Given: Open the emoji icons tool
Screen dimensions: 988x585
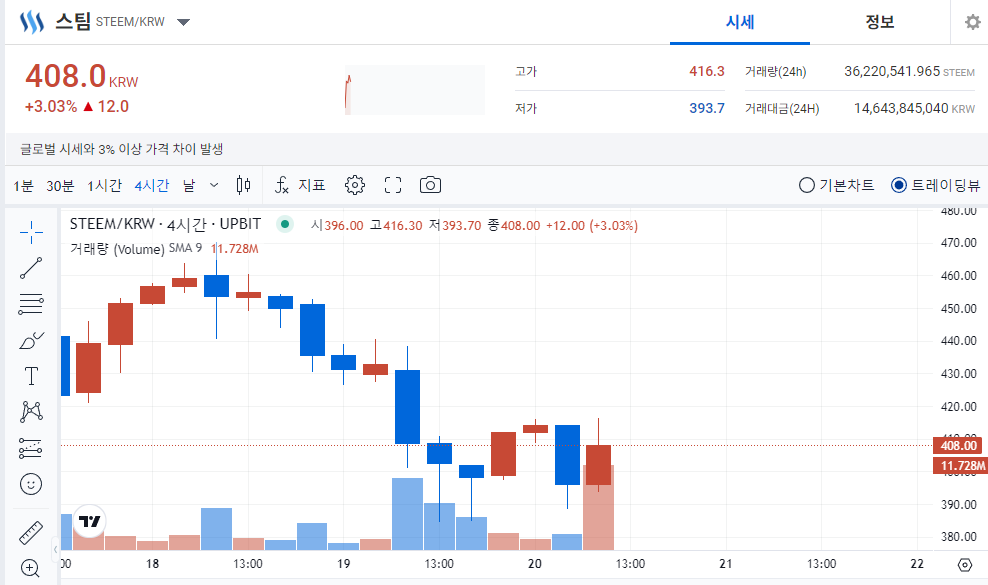Looking at the screenshot, I should tap(31, 484).
